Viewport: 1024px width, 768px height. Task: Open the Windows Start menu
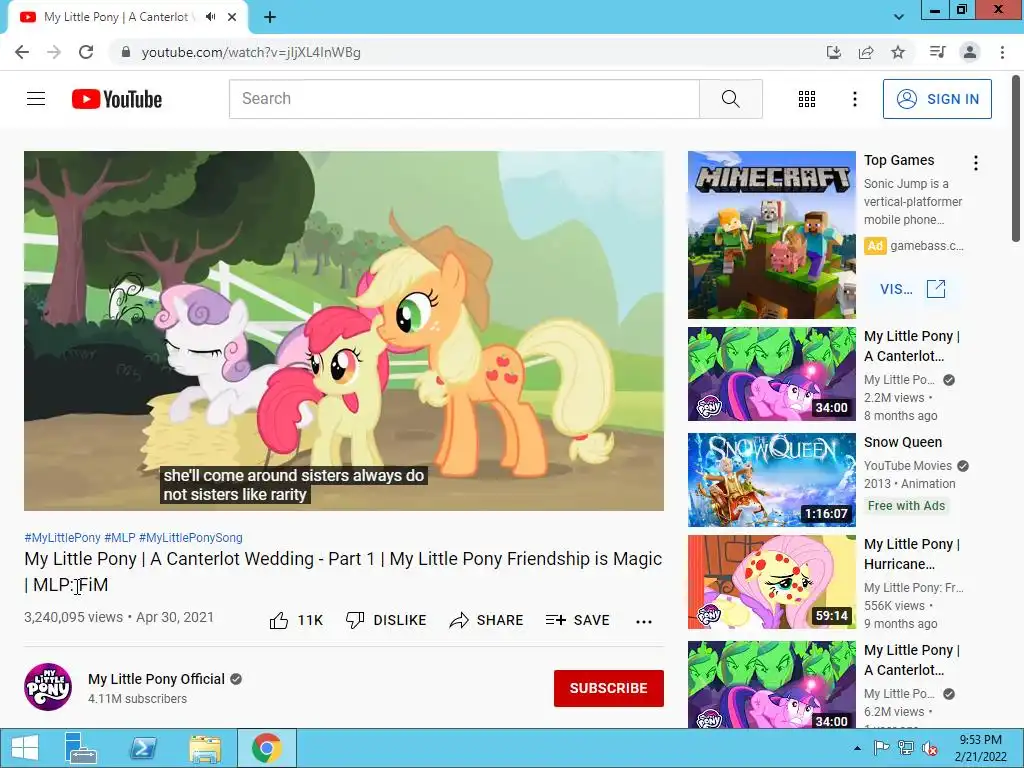pyautogui.click(x=24, y=748)
